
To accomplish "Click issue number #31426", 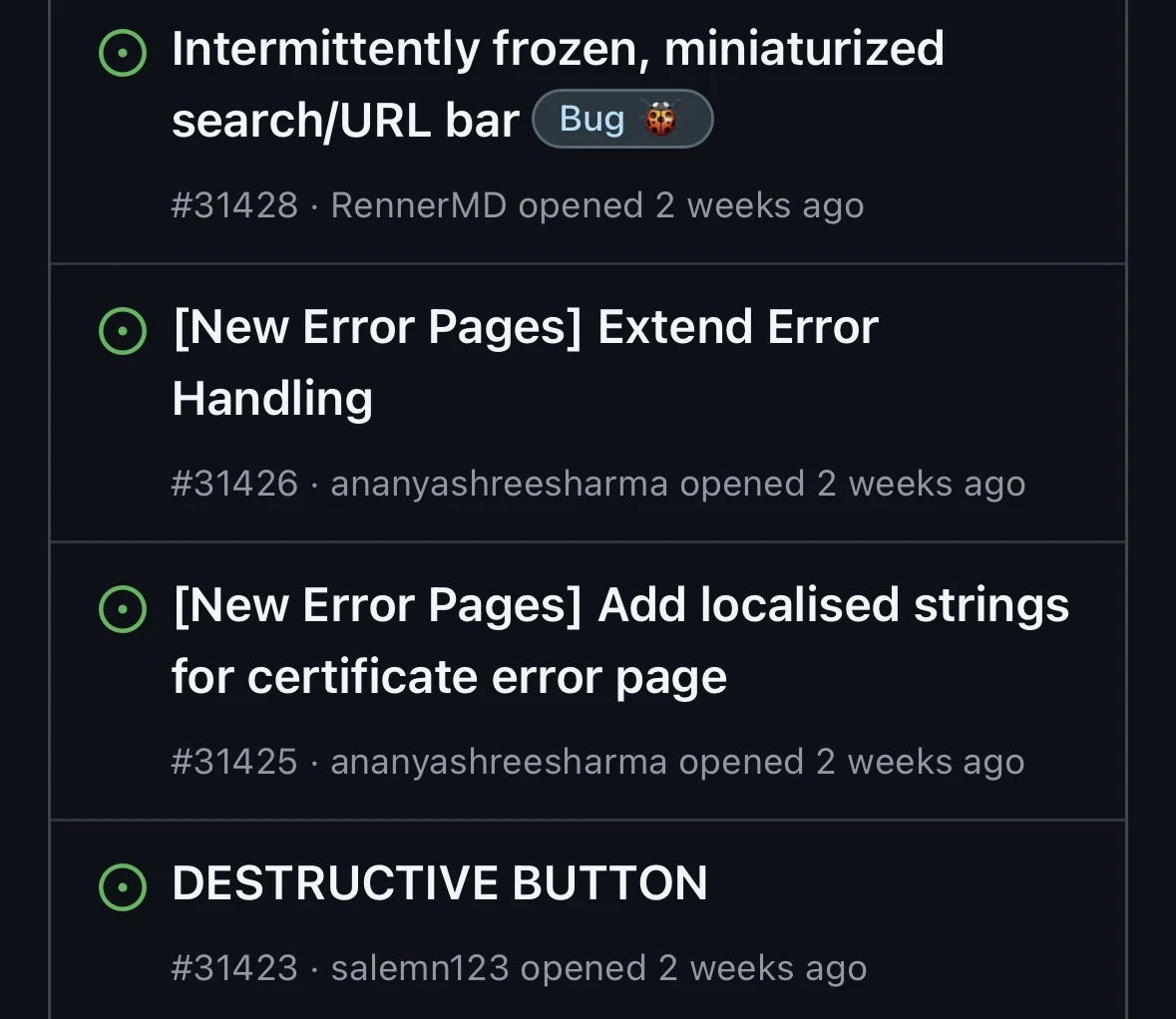I will (234, 484).
